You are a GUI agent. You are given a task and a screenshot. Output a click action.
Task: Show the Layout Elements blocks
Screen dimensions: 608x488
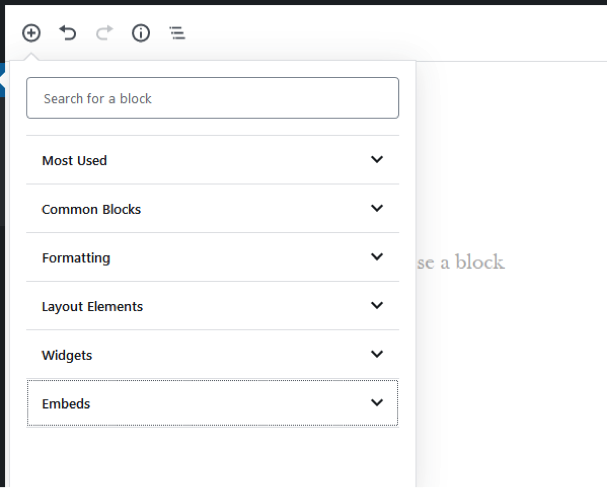tap(212, 306)
